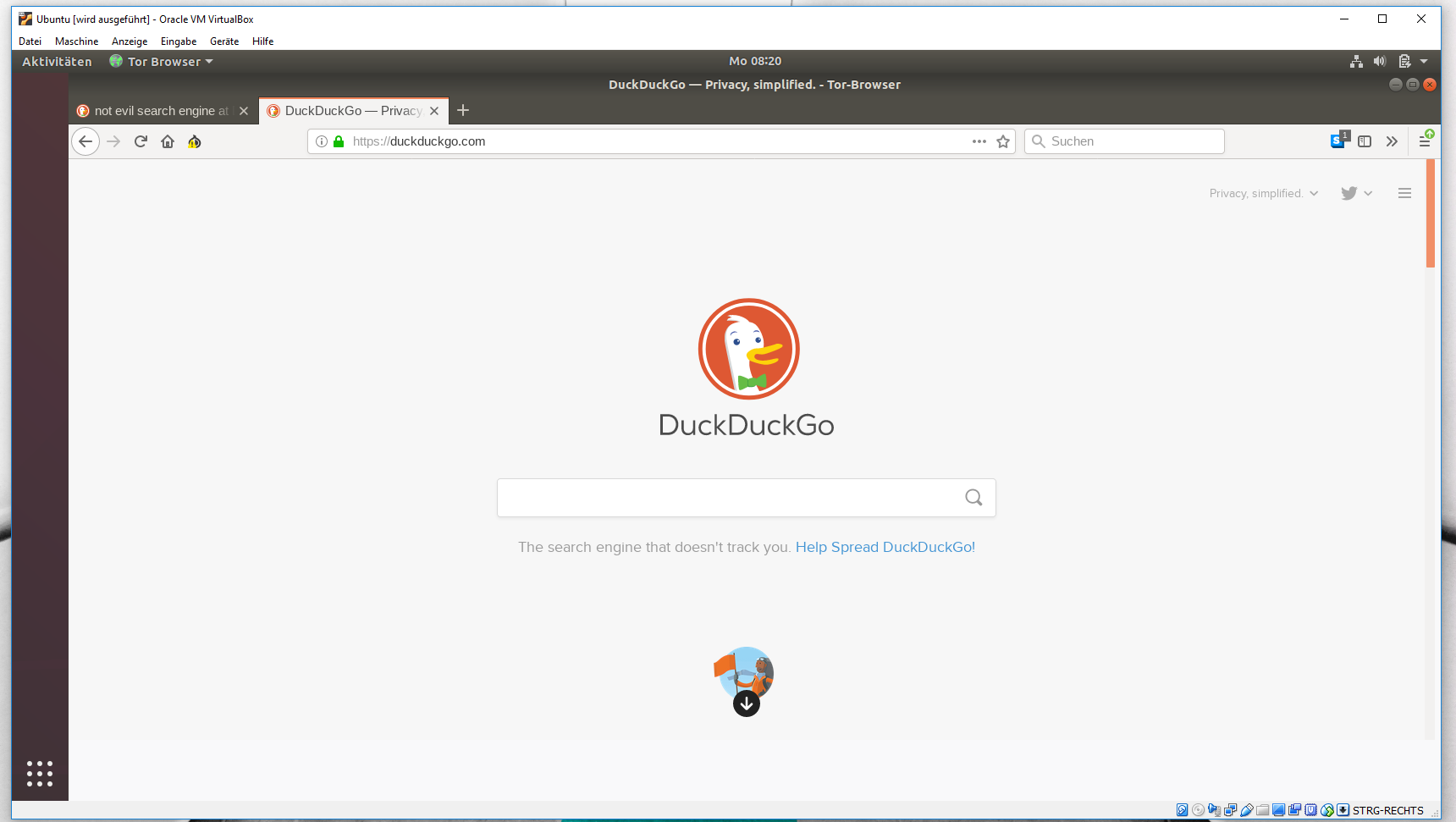Click the forward navigation arrow

(x=113, y=141)
